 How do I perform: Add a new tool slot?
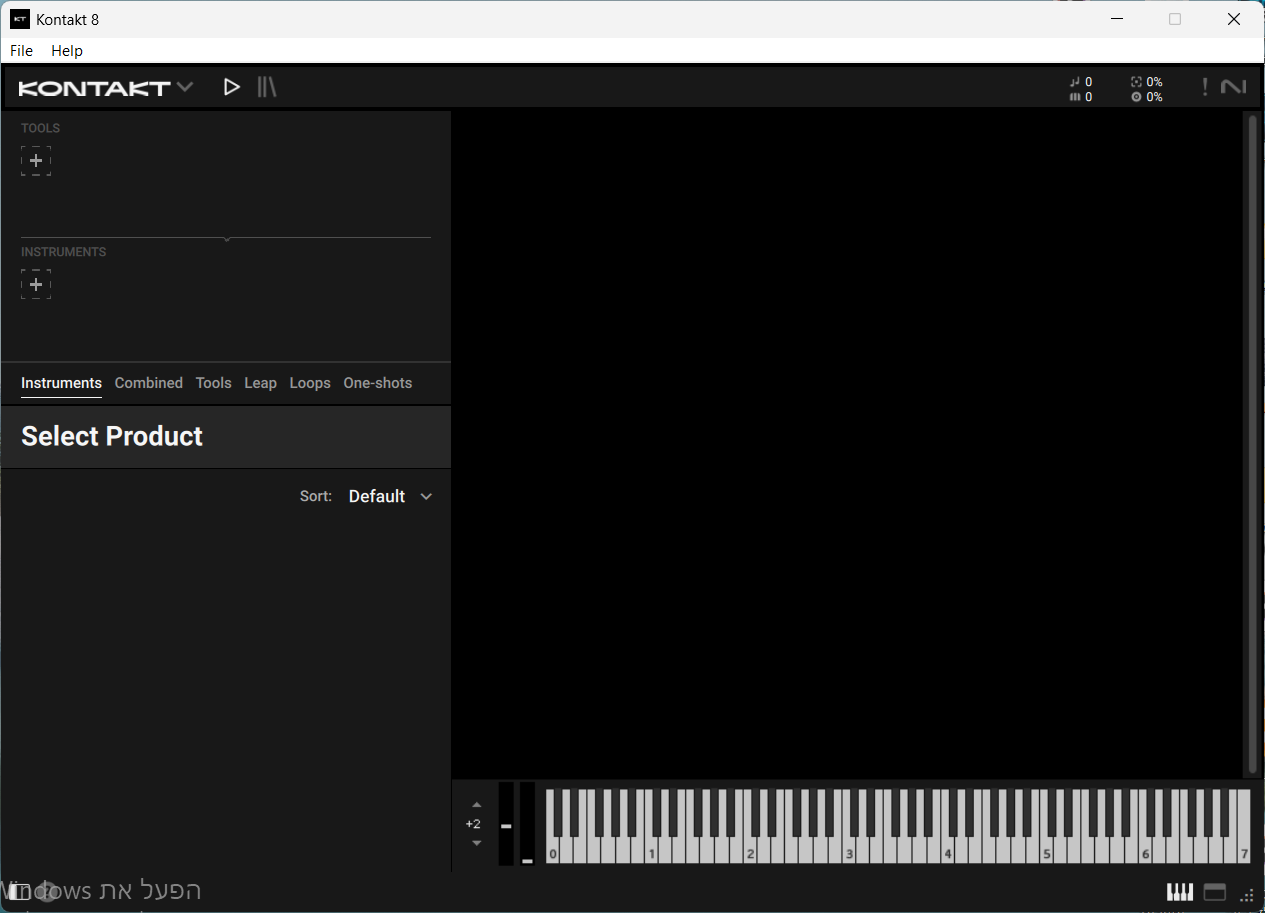(36, 161)
